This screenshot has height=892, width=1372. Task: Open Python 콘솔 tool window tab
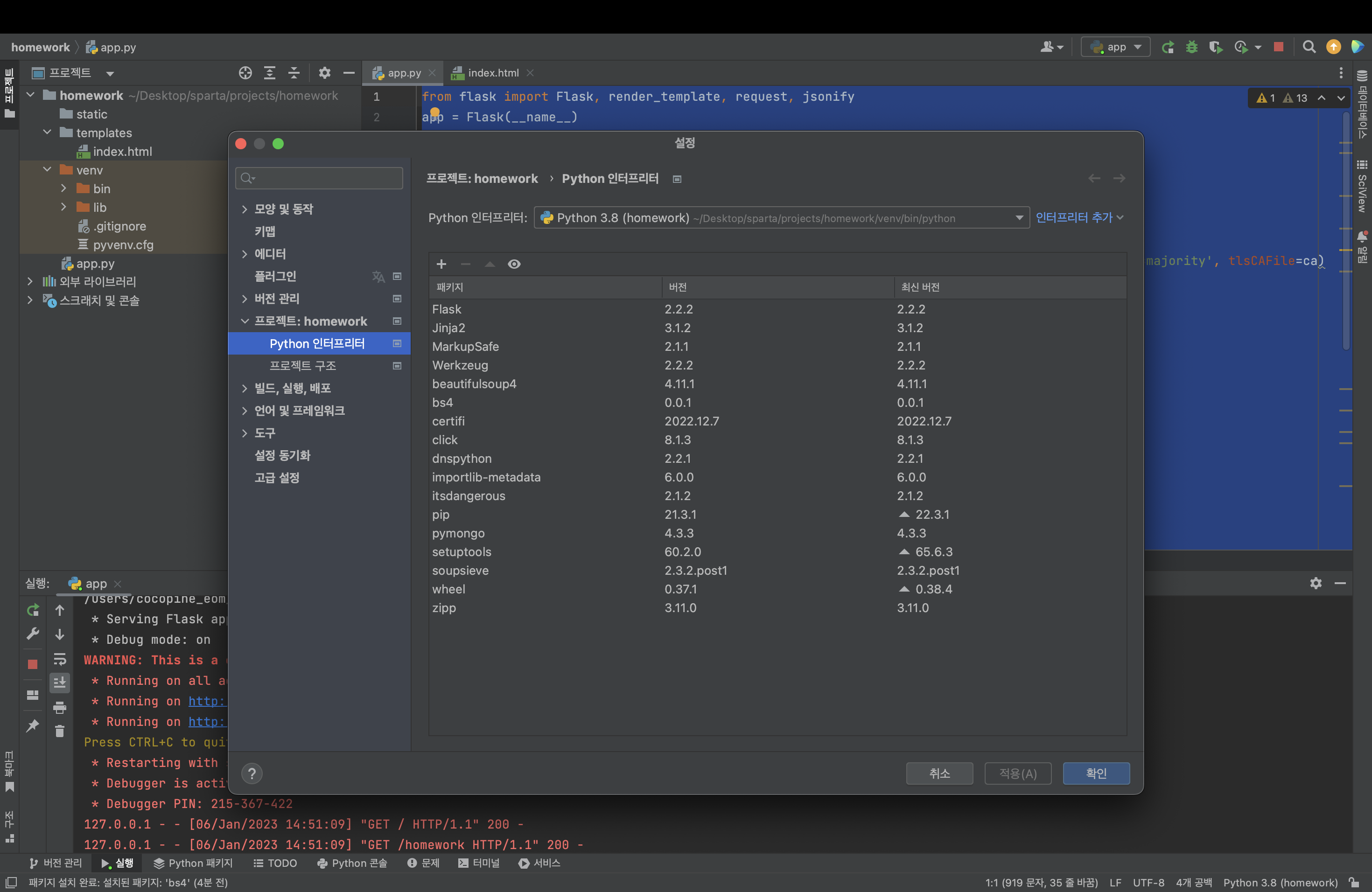352,863
